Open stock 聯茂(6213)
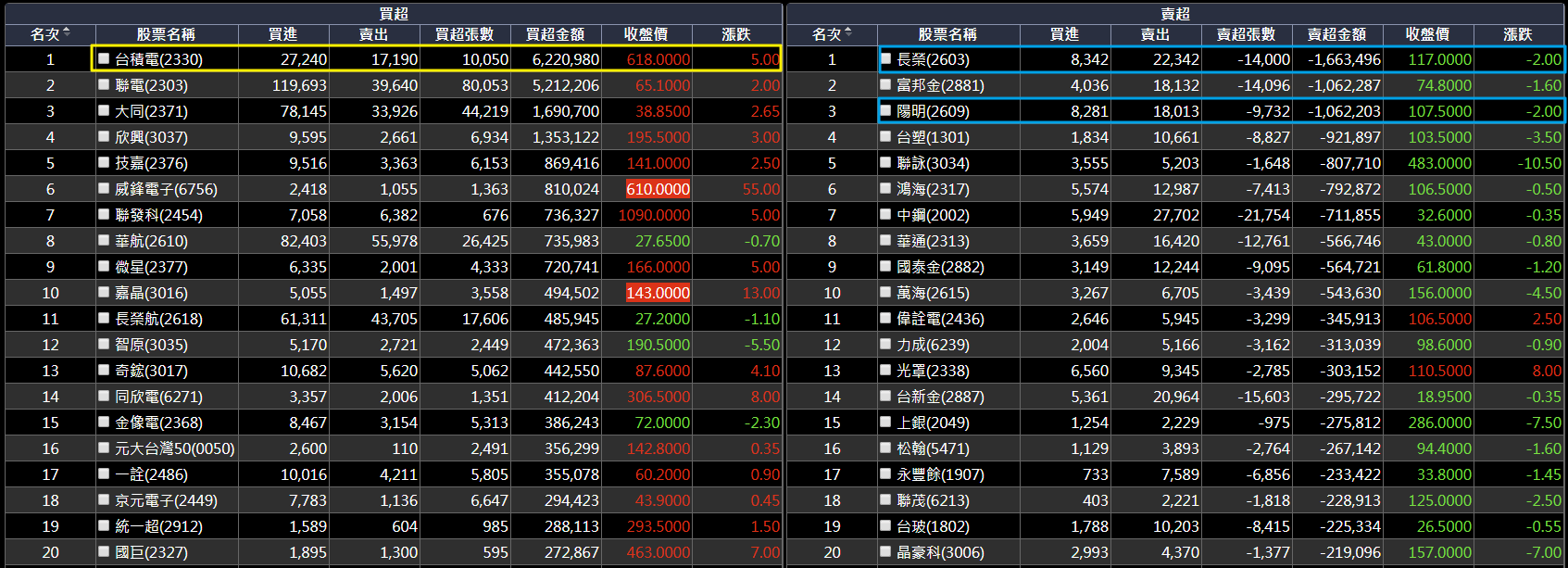This screenshot has width=1568, height=568. tap(933, 500)
